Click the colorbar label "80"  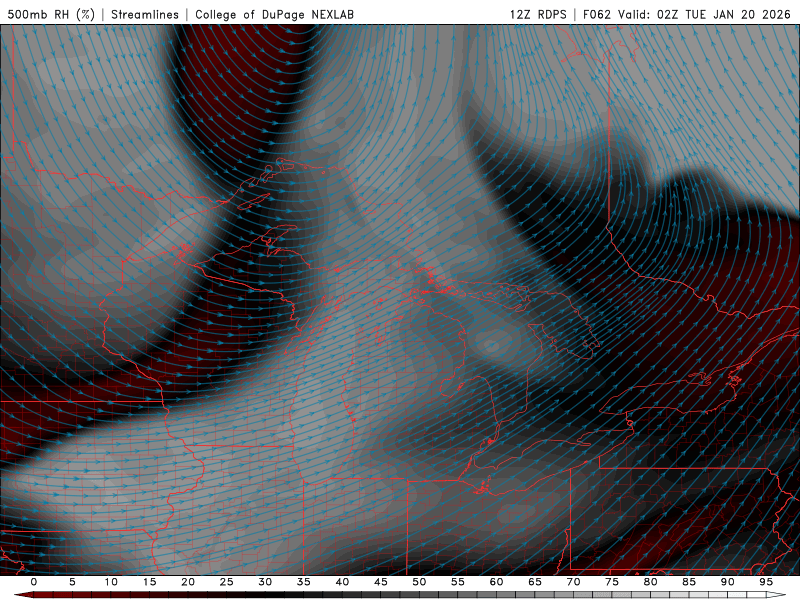coord(651,582)
